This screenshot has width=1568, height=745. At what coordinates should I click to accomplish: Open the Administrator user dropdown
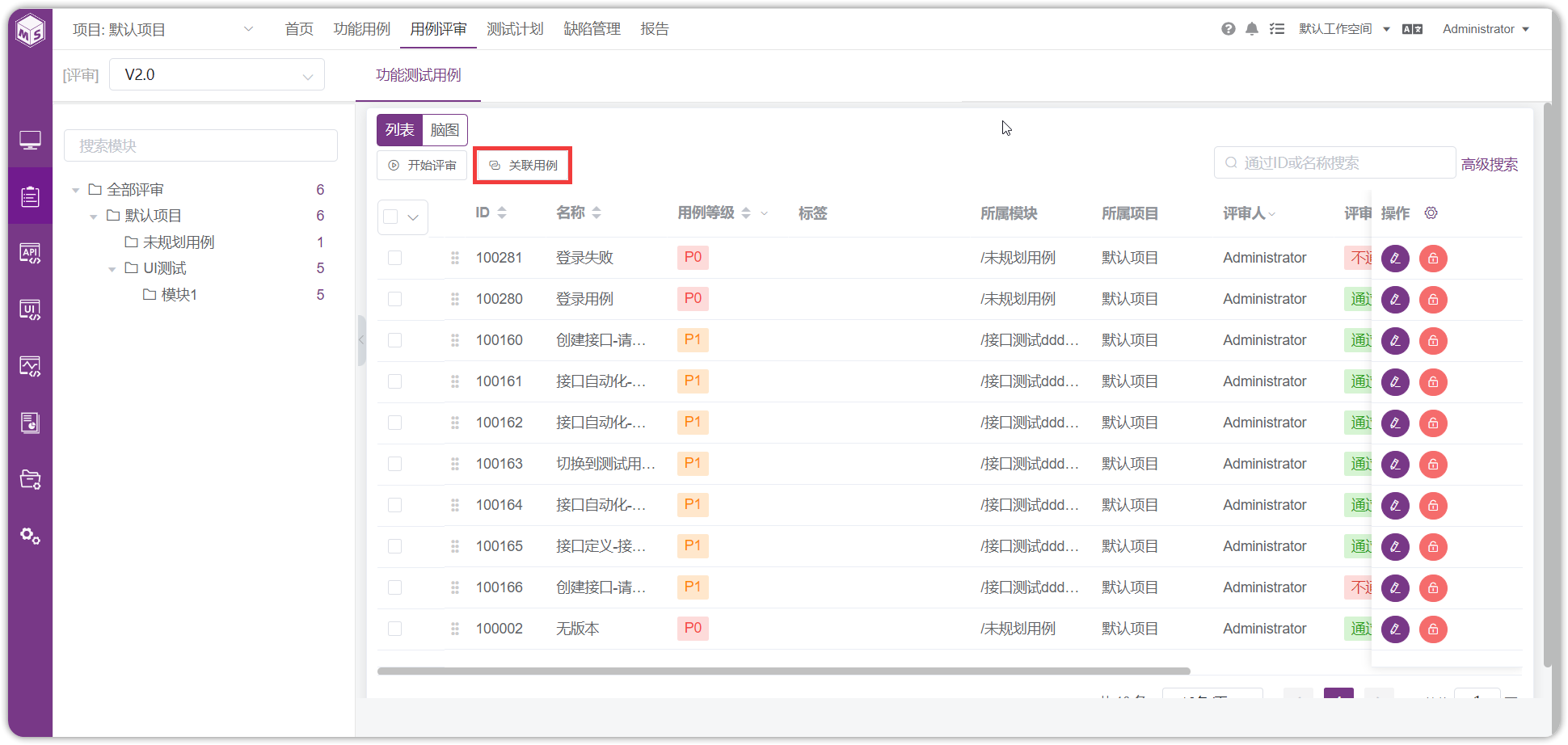click(x=1486, y=29)
